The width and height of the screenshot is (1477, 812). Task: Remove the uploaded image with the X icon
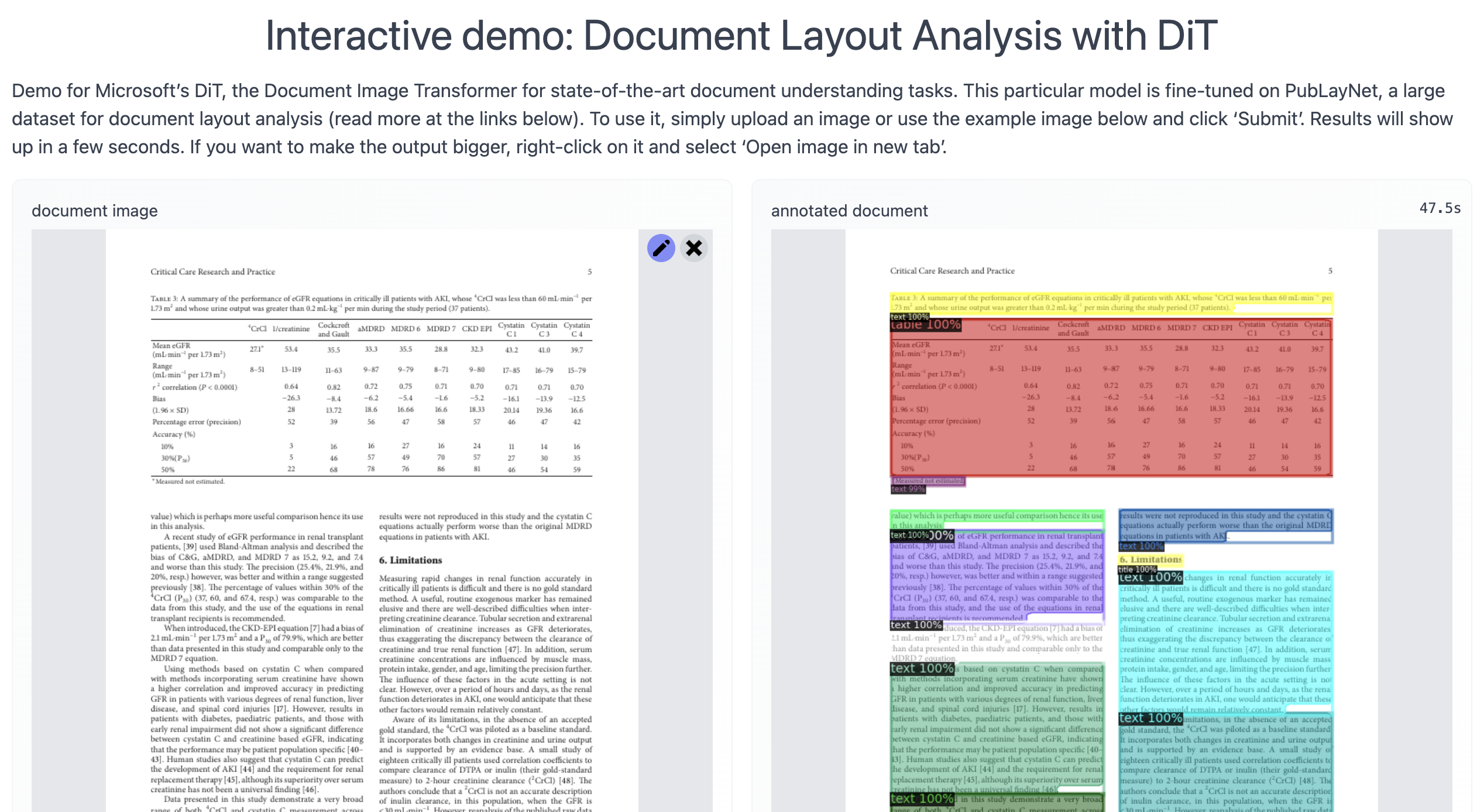[694, 249]
